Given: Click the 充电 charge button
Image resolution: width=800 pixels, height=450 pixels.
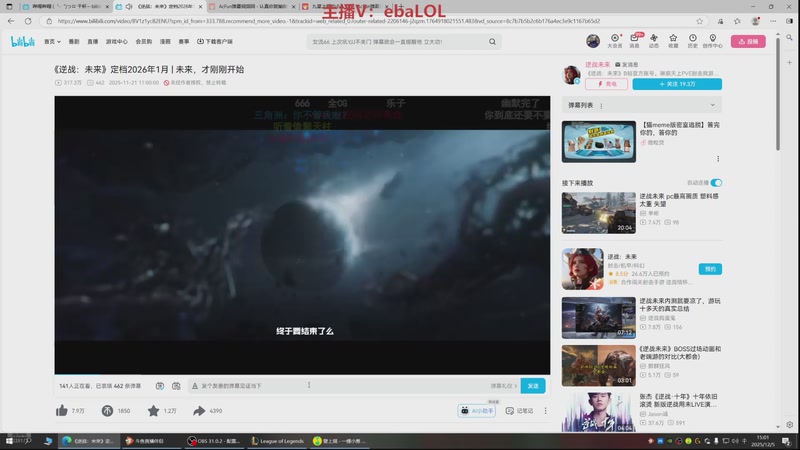Looking at the screenshot, I should 606,84.
